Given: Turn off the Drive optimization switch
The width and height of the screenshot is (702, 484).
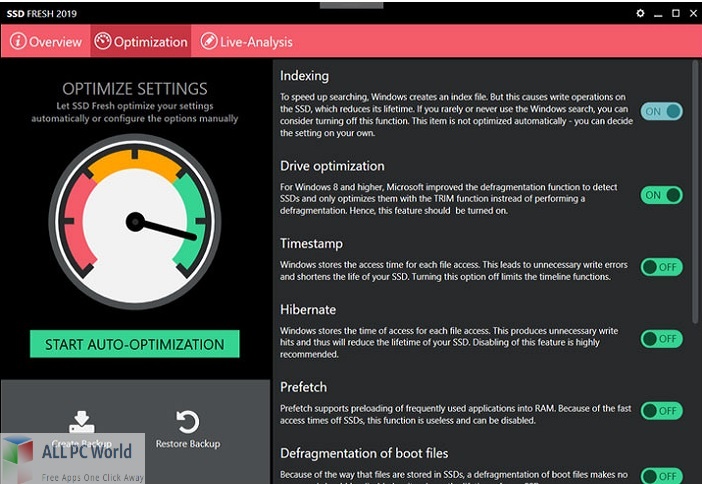Looking at the screenshot, I should tap(661, 195).
